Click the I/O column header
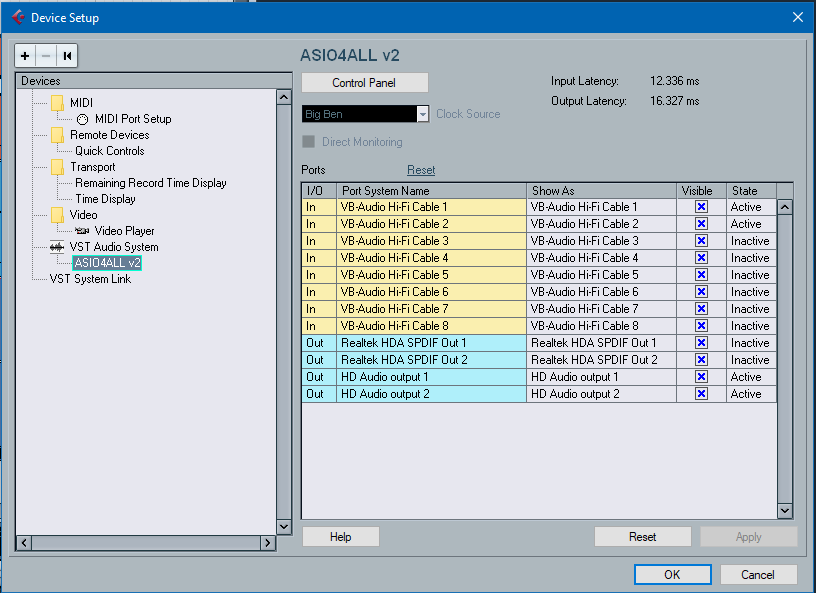The width and height of the screenshot is (816, 593). (x=319, y=191)
